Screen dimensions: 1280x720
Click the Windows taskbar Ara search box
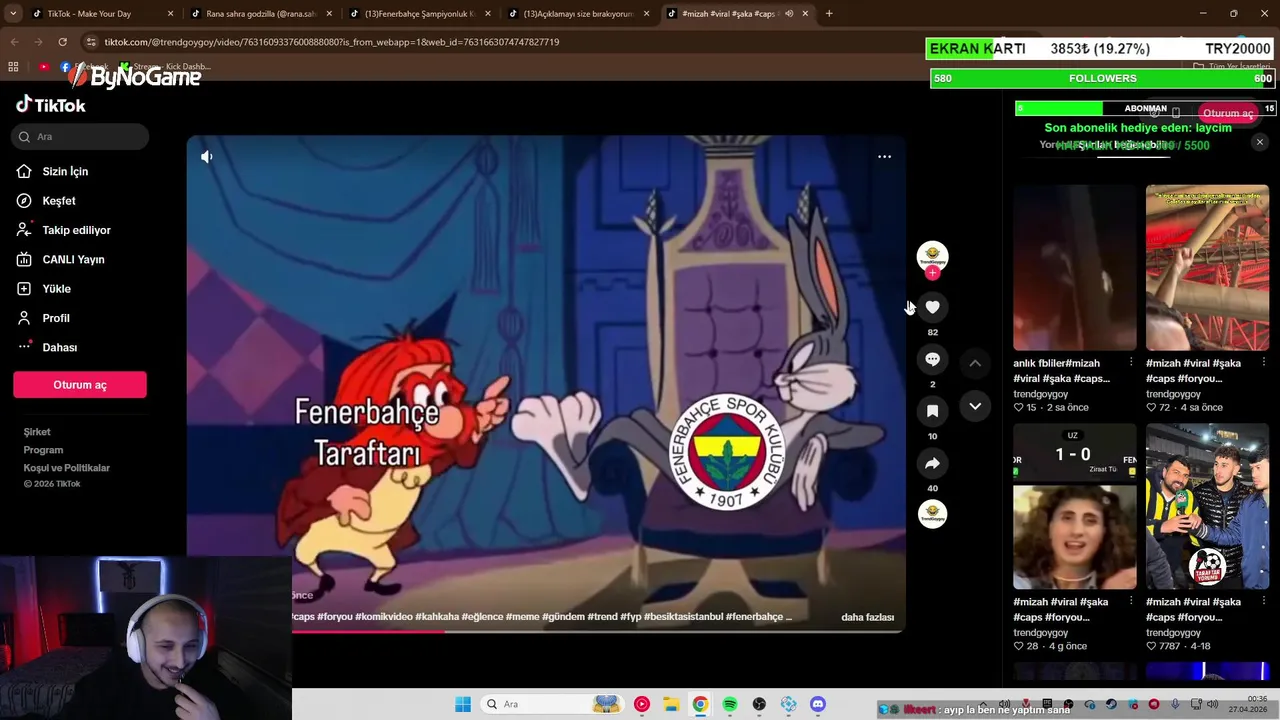tap(550, 704)
